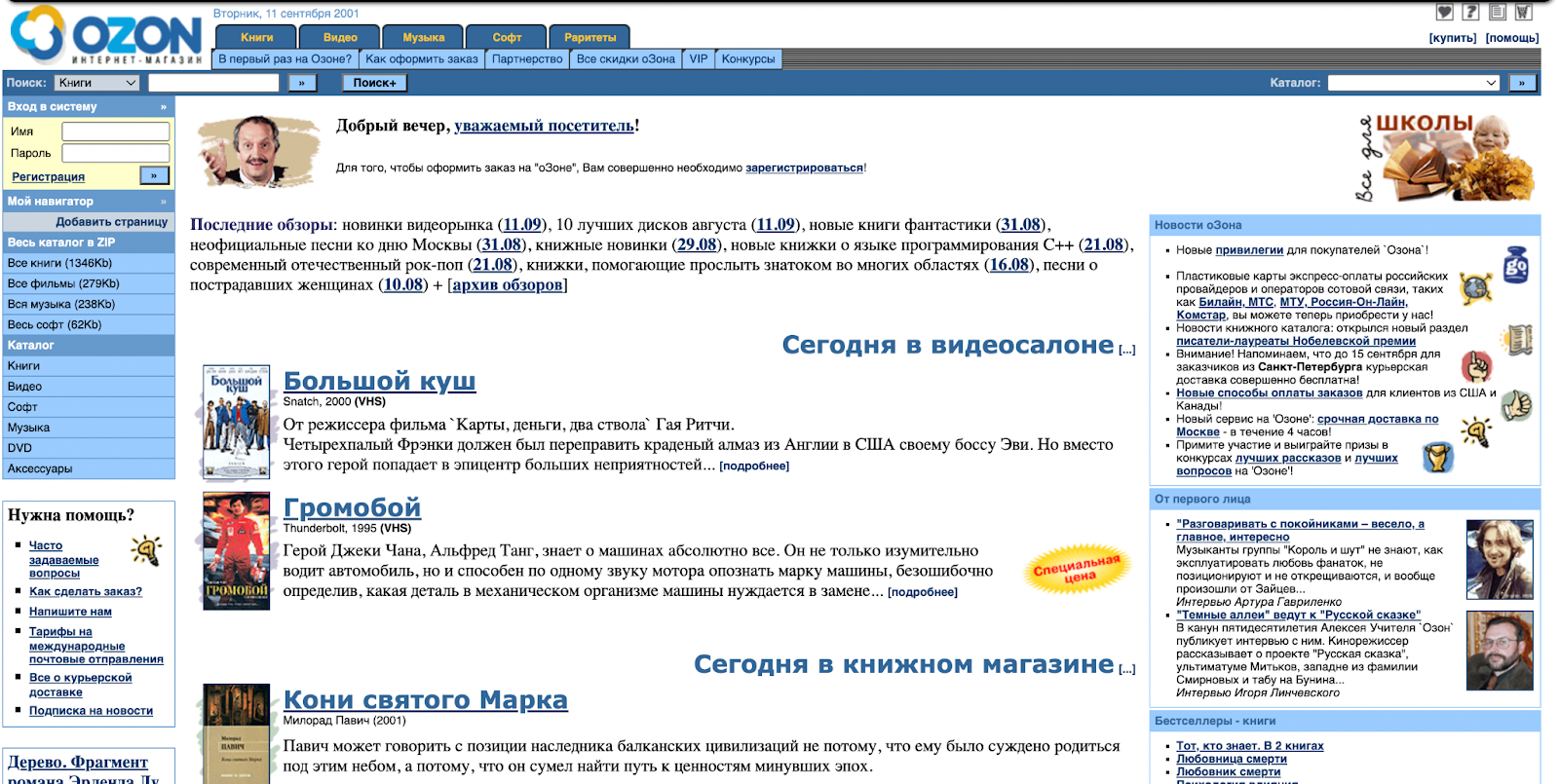Open help via the question mark icon
The width and height of the screenshot is (1559, 784).
pos(1471,12)
